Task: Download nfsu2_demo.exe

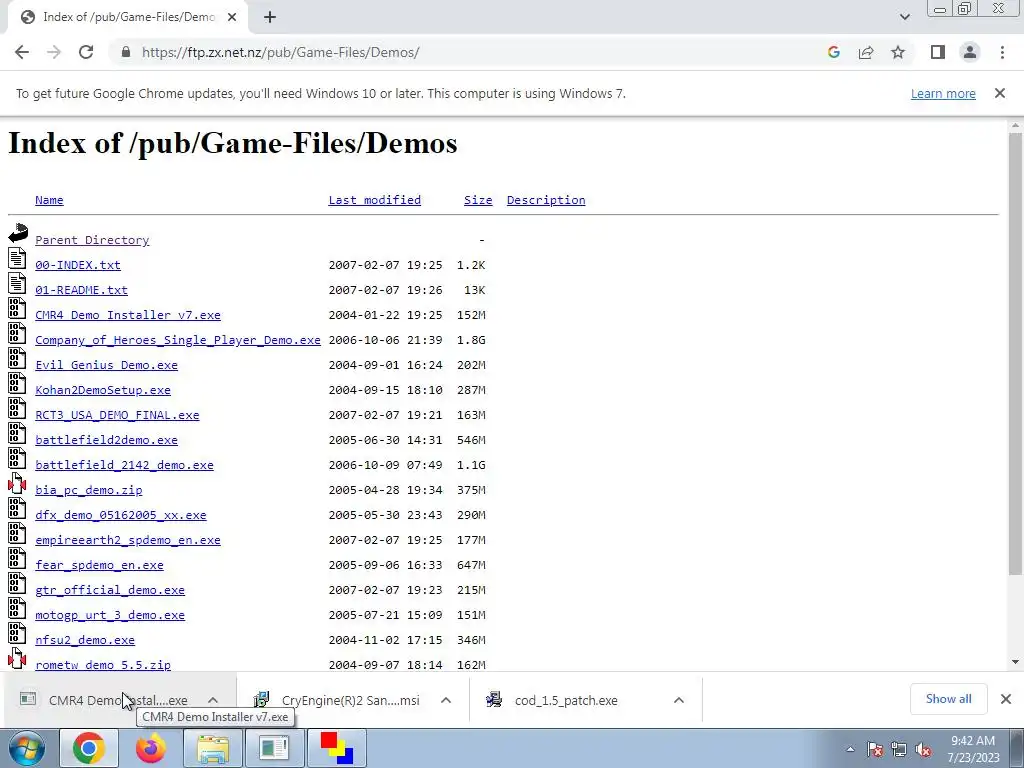Action: click(x=85, y=640)
